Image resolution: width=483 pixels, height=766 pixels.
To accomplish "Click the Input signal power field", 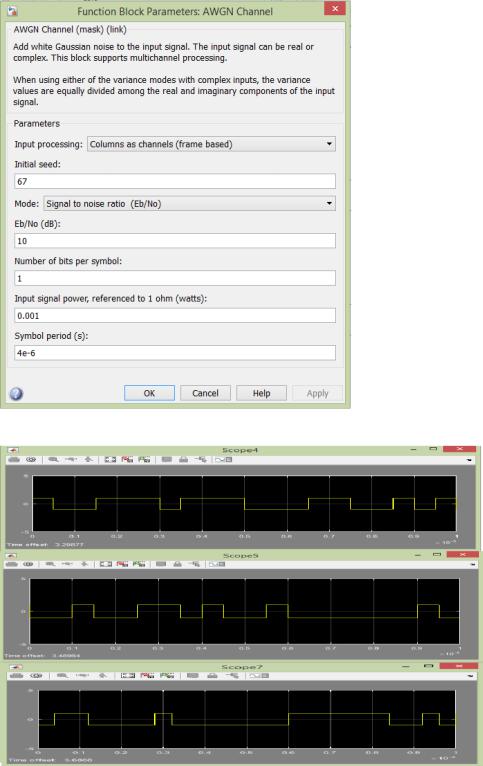I will [x=175, y=316].
